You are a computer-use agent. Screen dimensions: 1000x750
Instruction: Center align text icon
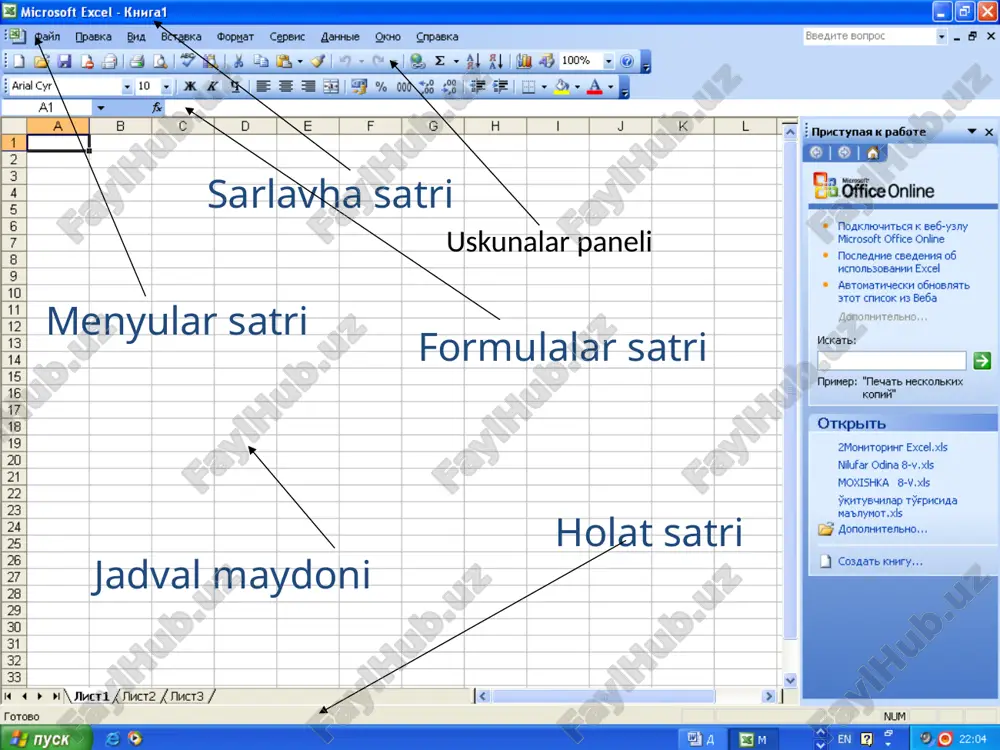point(286,86)
